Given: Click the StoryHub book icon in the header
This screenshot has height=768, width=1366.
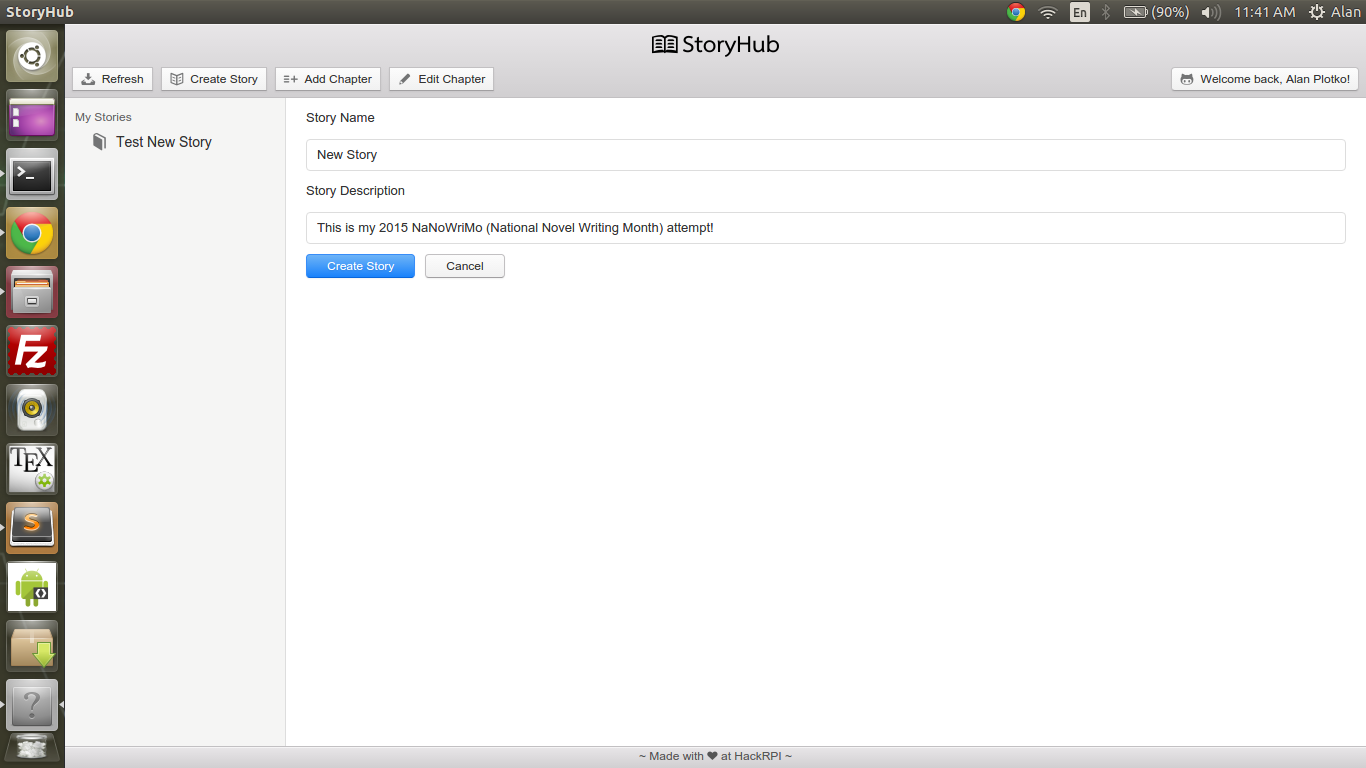Looking at the screenshot, I should [x=663, y=44].
